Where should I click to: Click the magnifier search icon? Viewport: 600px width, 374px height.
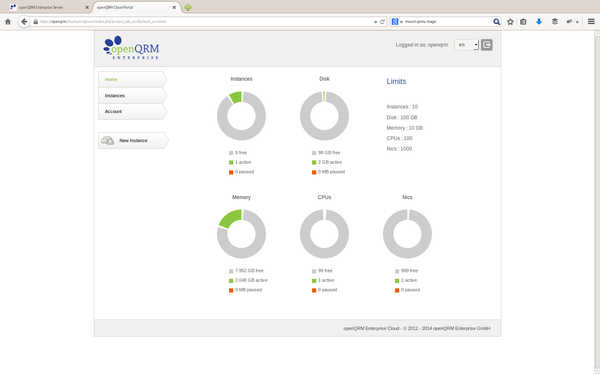point(496,22)
